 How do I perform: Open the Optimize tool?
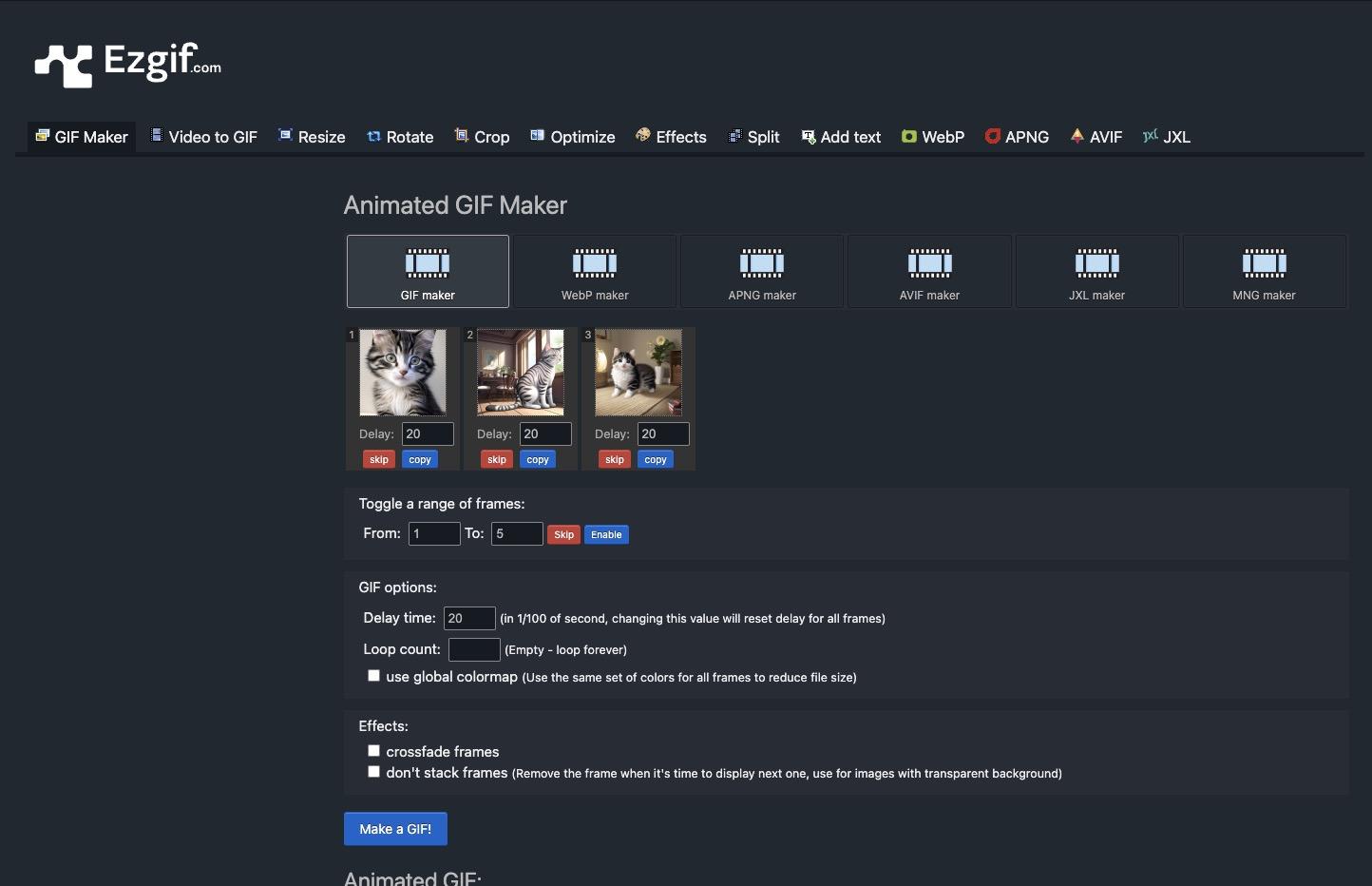(573, 137)
